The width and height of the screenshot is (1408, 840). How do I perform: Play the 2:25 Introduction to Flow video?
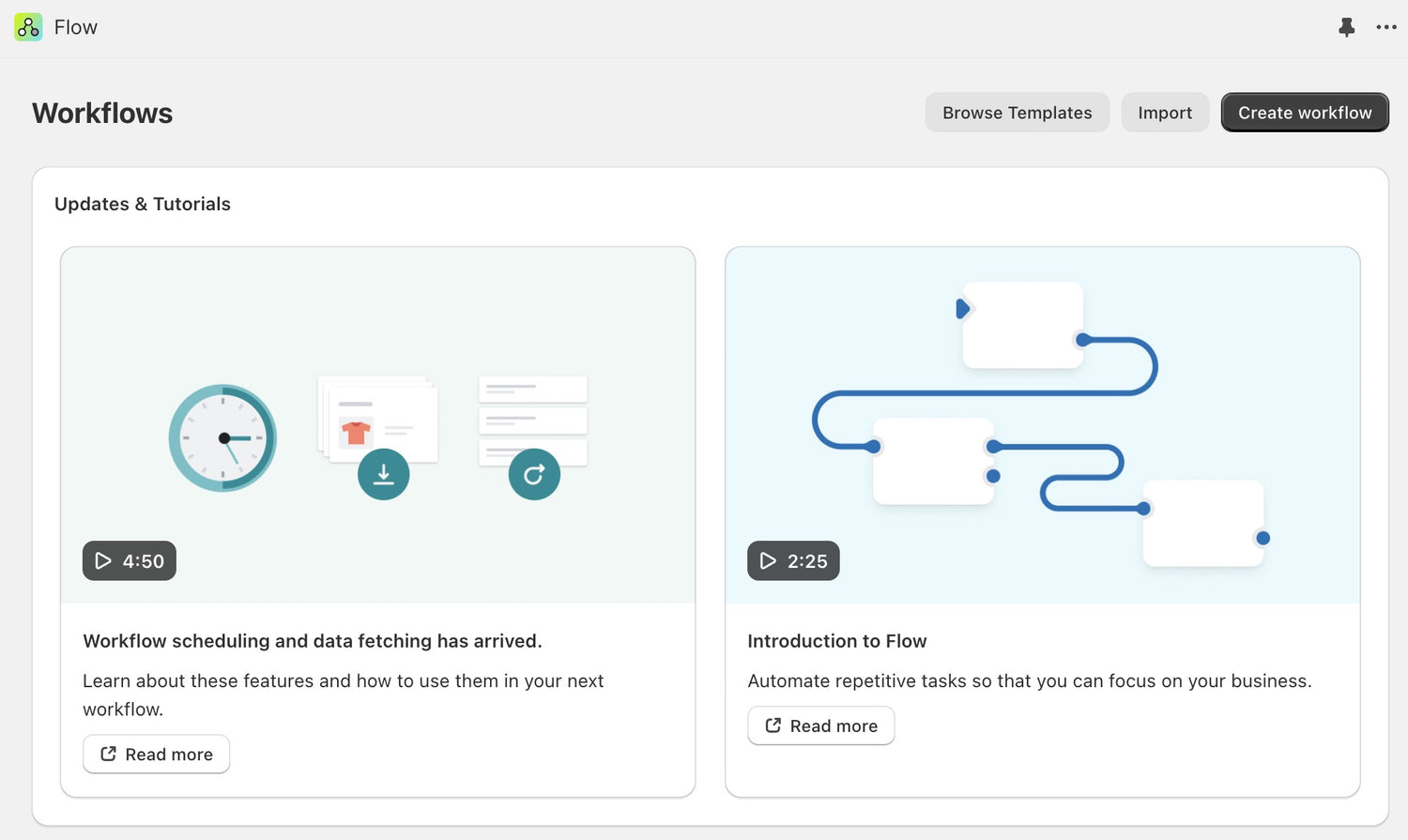[x=793, y=561]
